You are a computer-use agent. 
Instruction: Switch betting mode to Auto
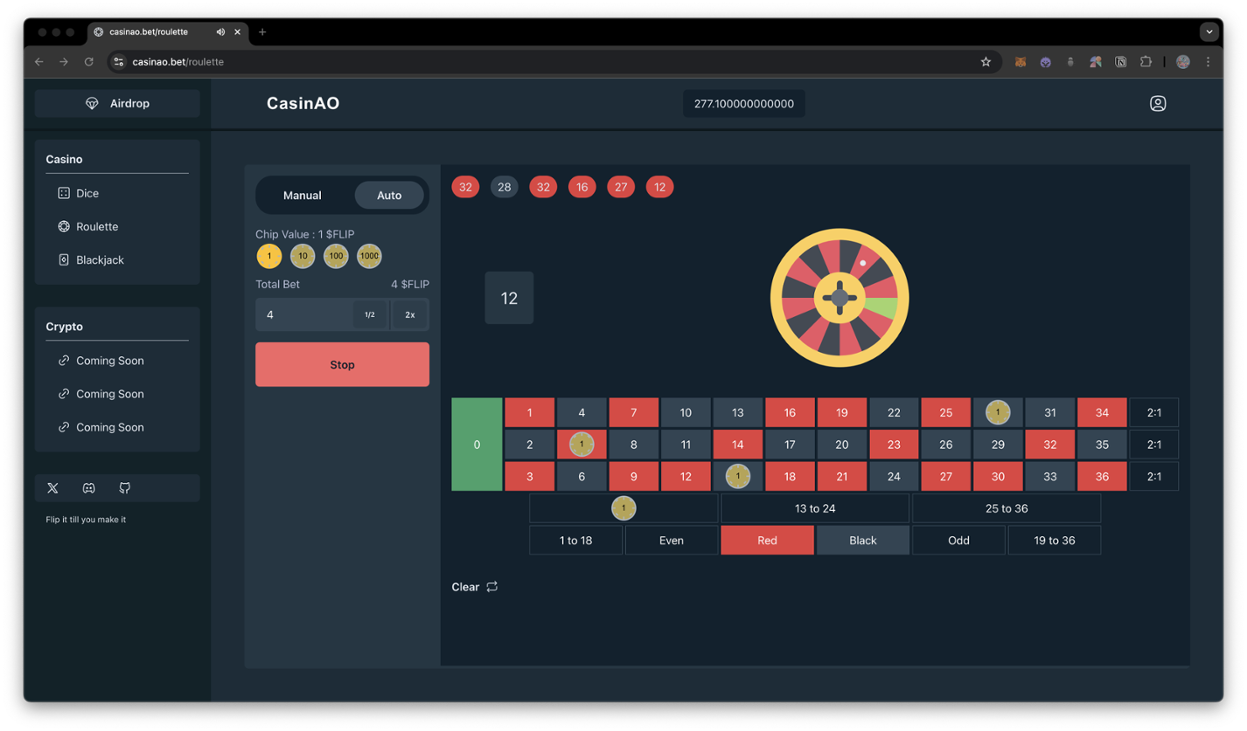(389, 195)
